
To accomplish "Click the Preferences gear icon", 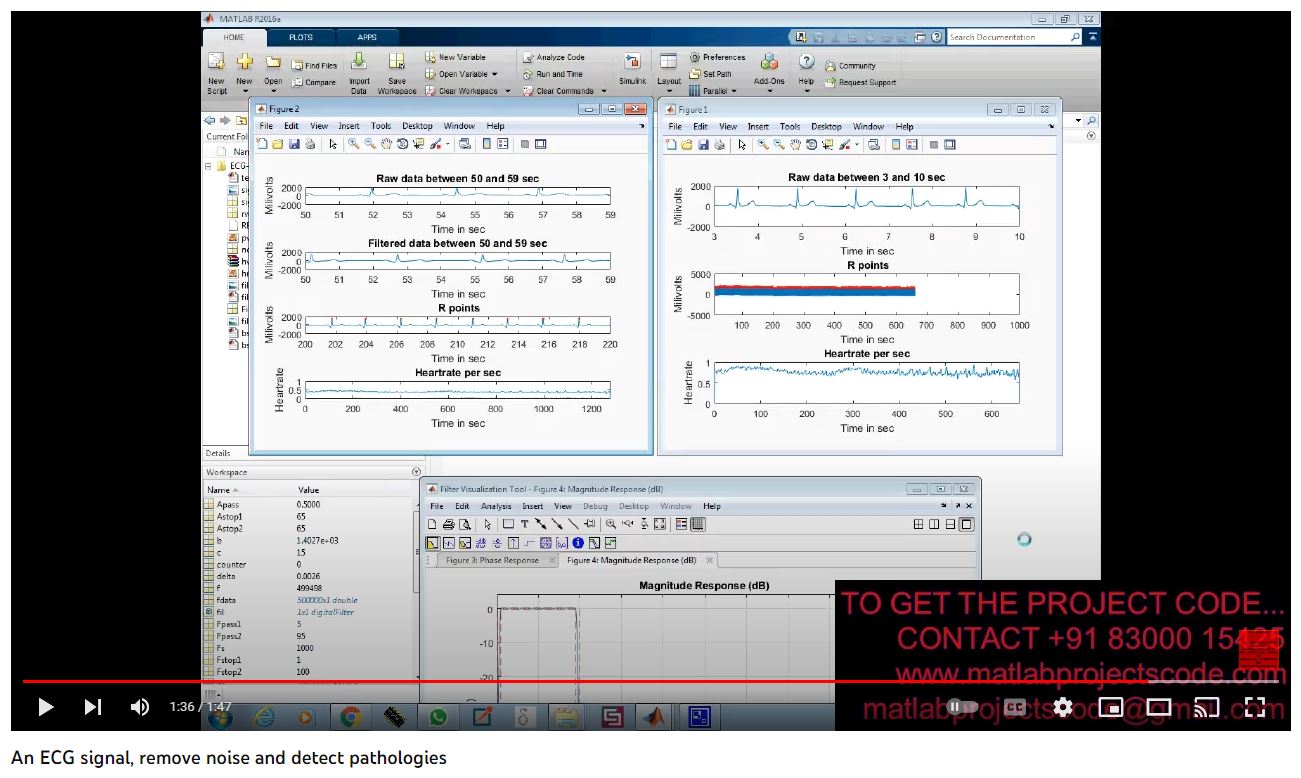I will tap(695, 58).
